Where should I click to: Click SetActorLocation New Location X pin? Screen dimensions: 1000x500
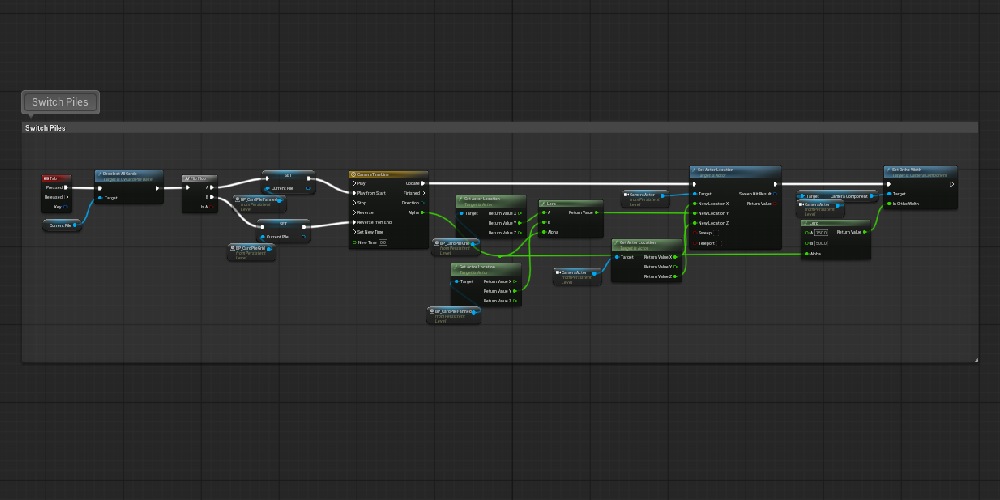pos(696,203)
